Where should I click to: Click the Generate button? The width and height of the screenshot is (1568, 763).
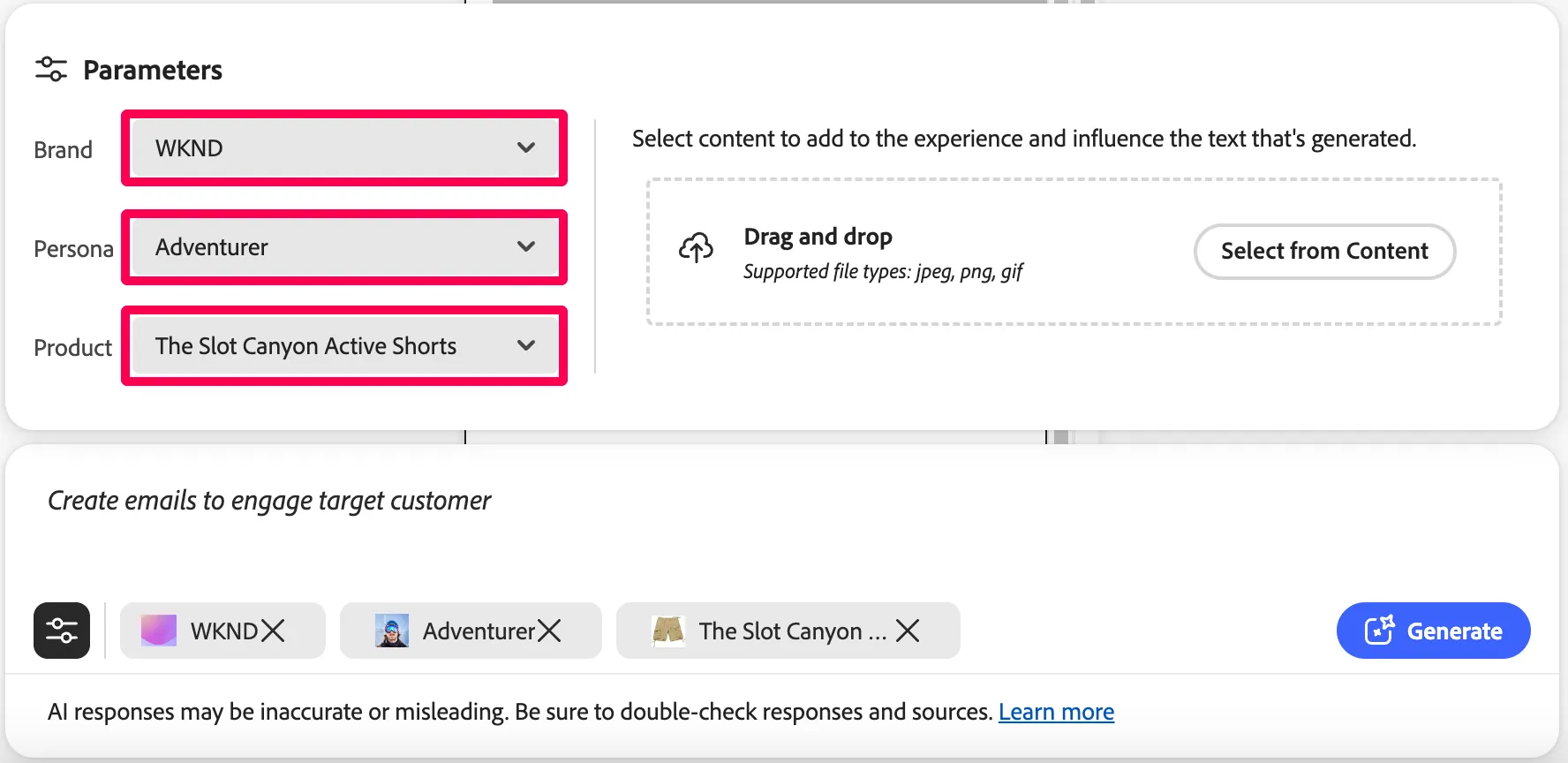click(1433, 631)
